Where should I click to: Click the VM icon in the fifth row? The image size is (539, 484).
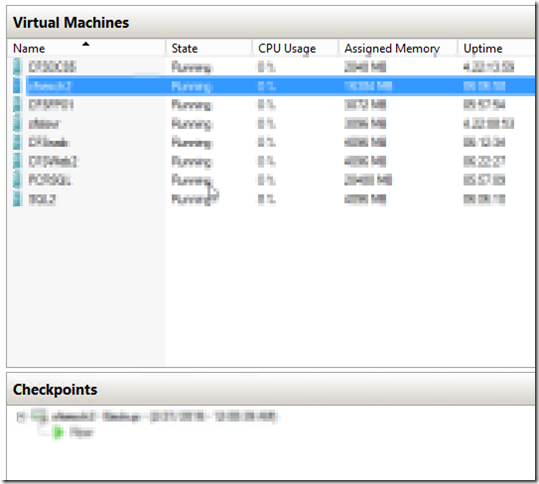pos(17,142)
